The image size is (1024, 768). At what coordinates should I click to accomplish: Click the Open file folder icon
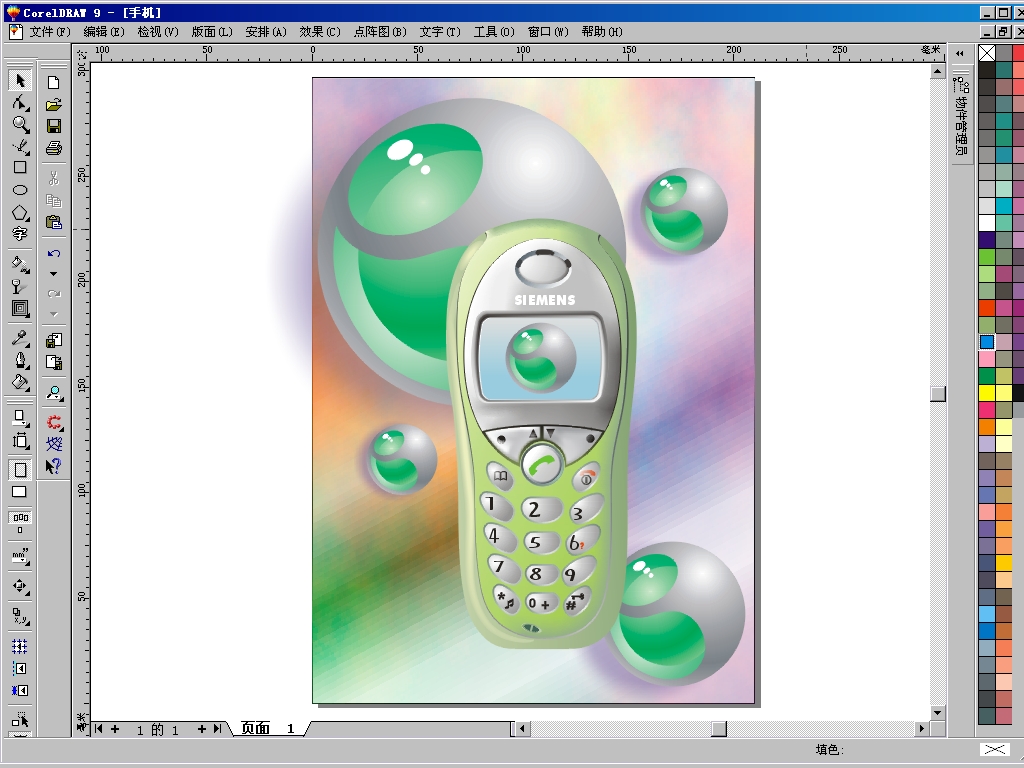pos(54,104)
